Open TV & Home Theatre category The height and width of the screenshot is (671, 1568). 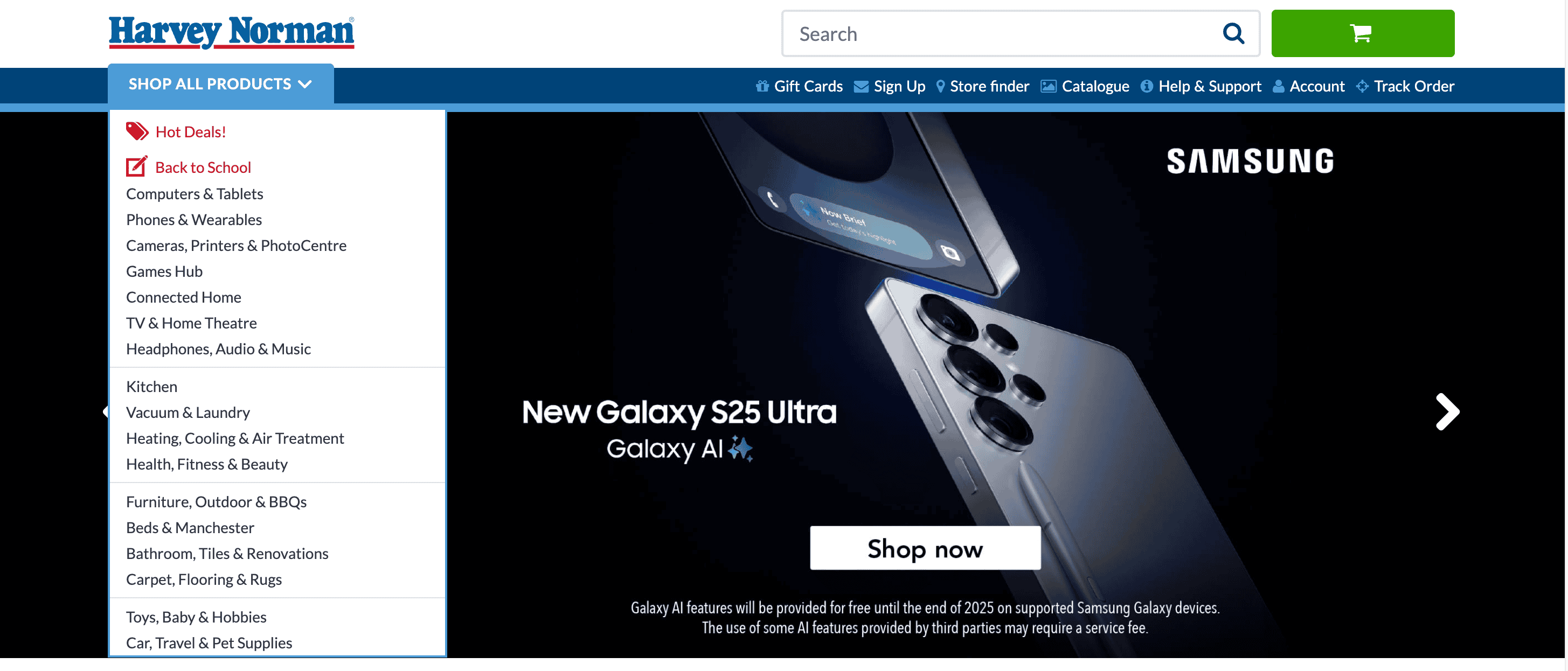pyautogui.click(x=191, y=323)
